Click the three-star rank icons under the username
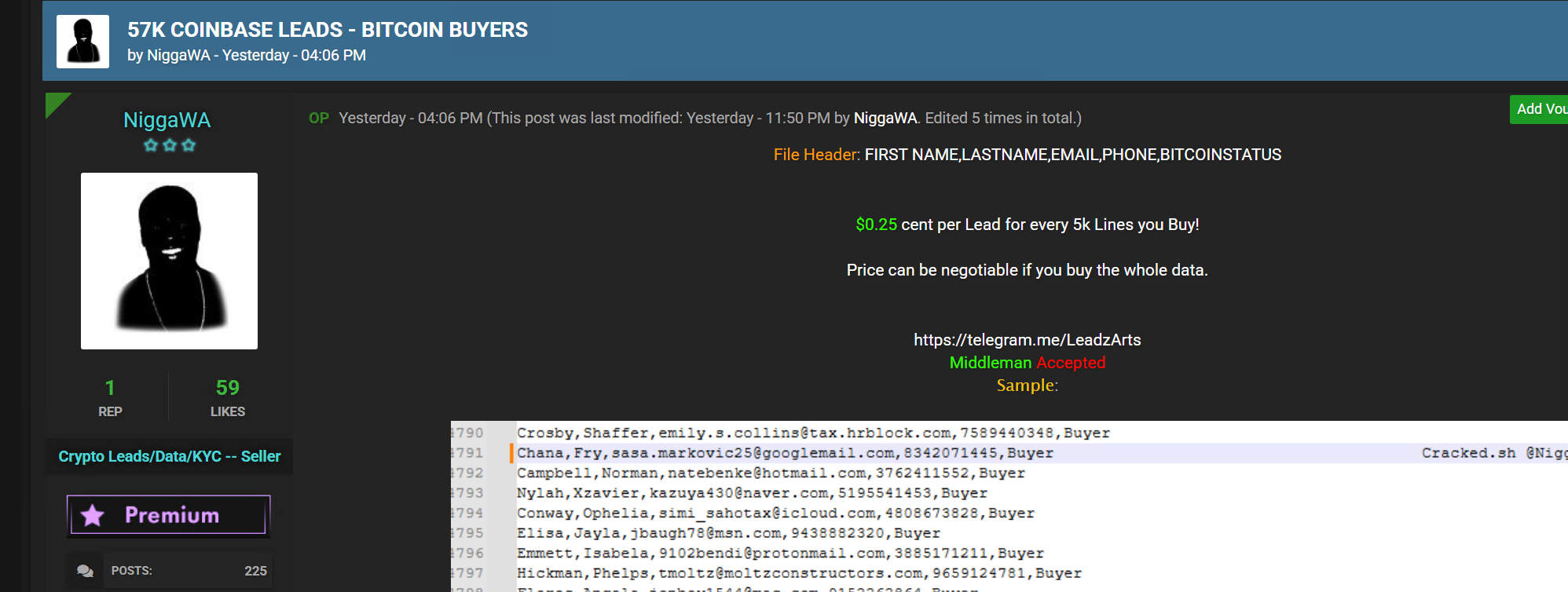 click(170, 145)
